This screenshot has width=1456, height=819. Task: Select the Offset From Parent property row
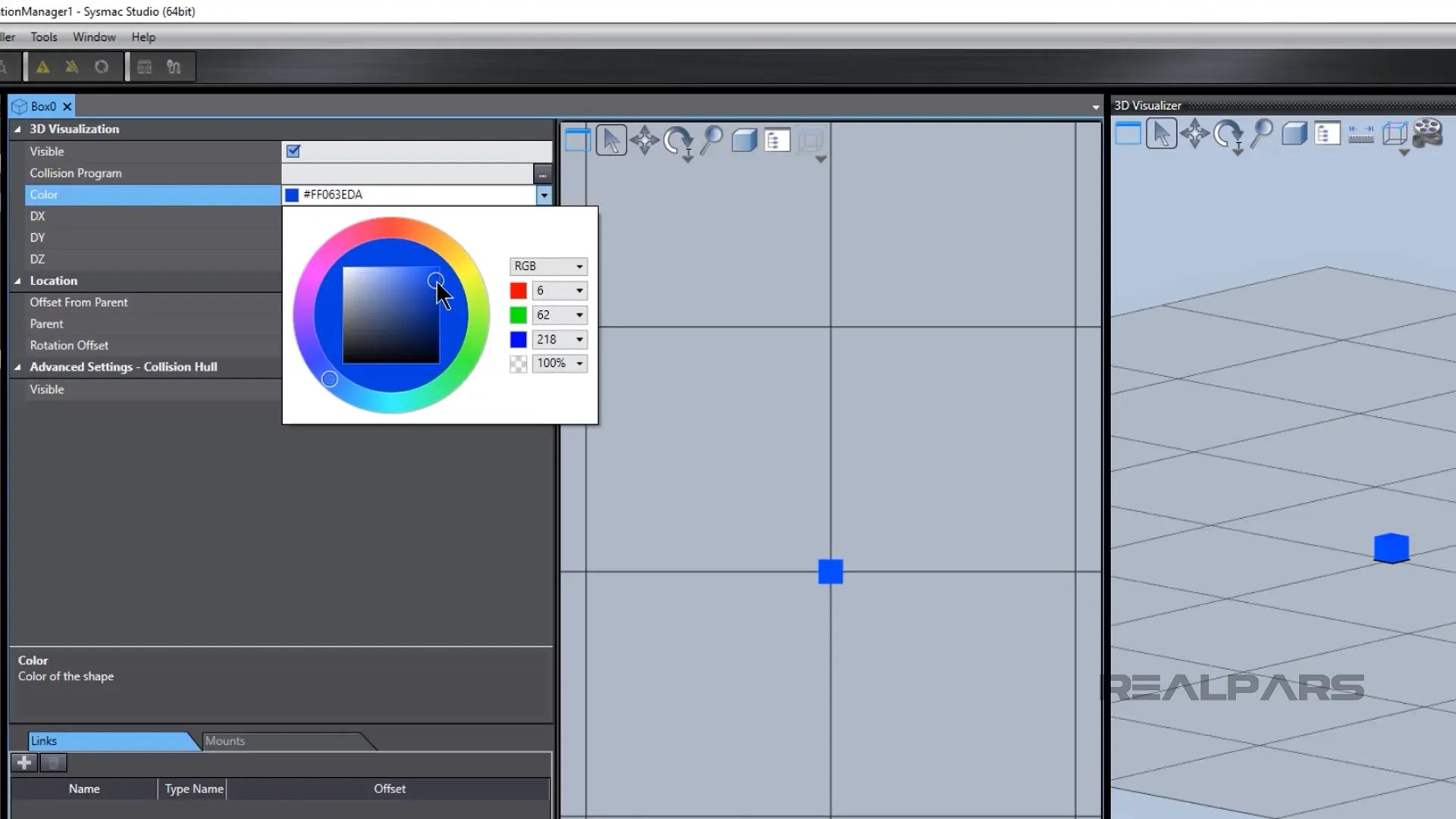(152, 302)
